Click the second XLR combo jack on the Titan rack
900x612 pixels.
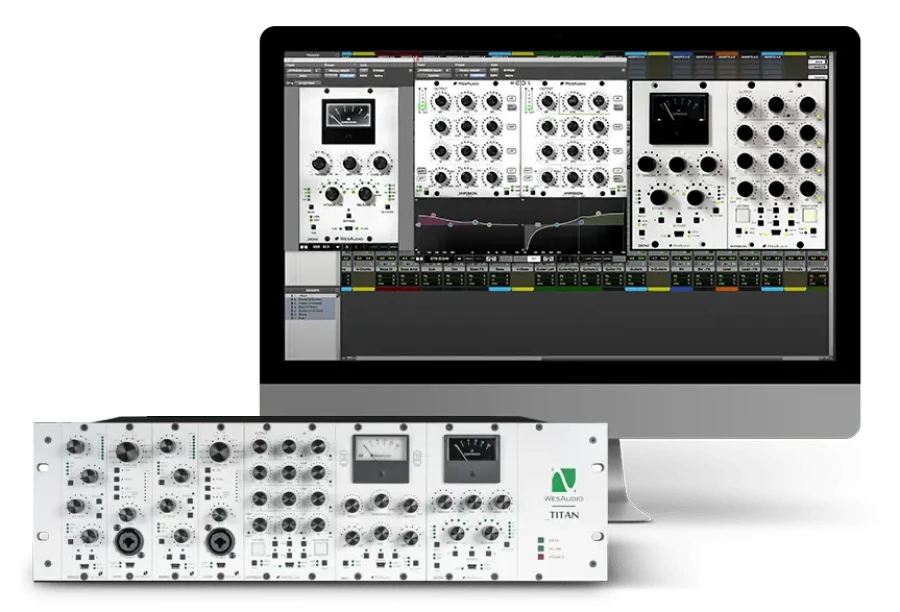point(221,541)
